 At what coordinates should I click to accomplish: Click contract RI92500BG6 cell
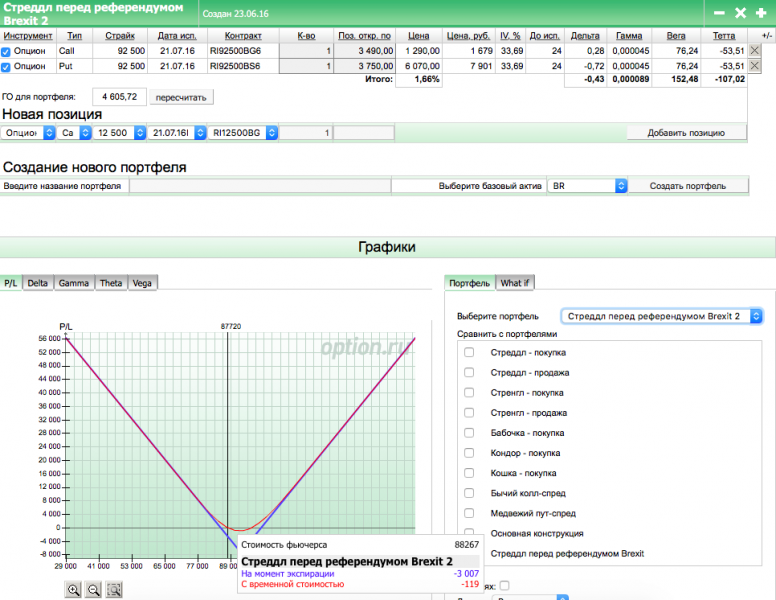[243, 50]
